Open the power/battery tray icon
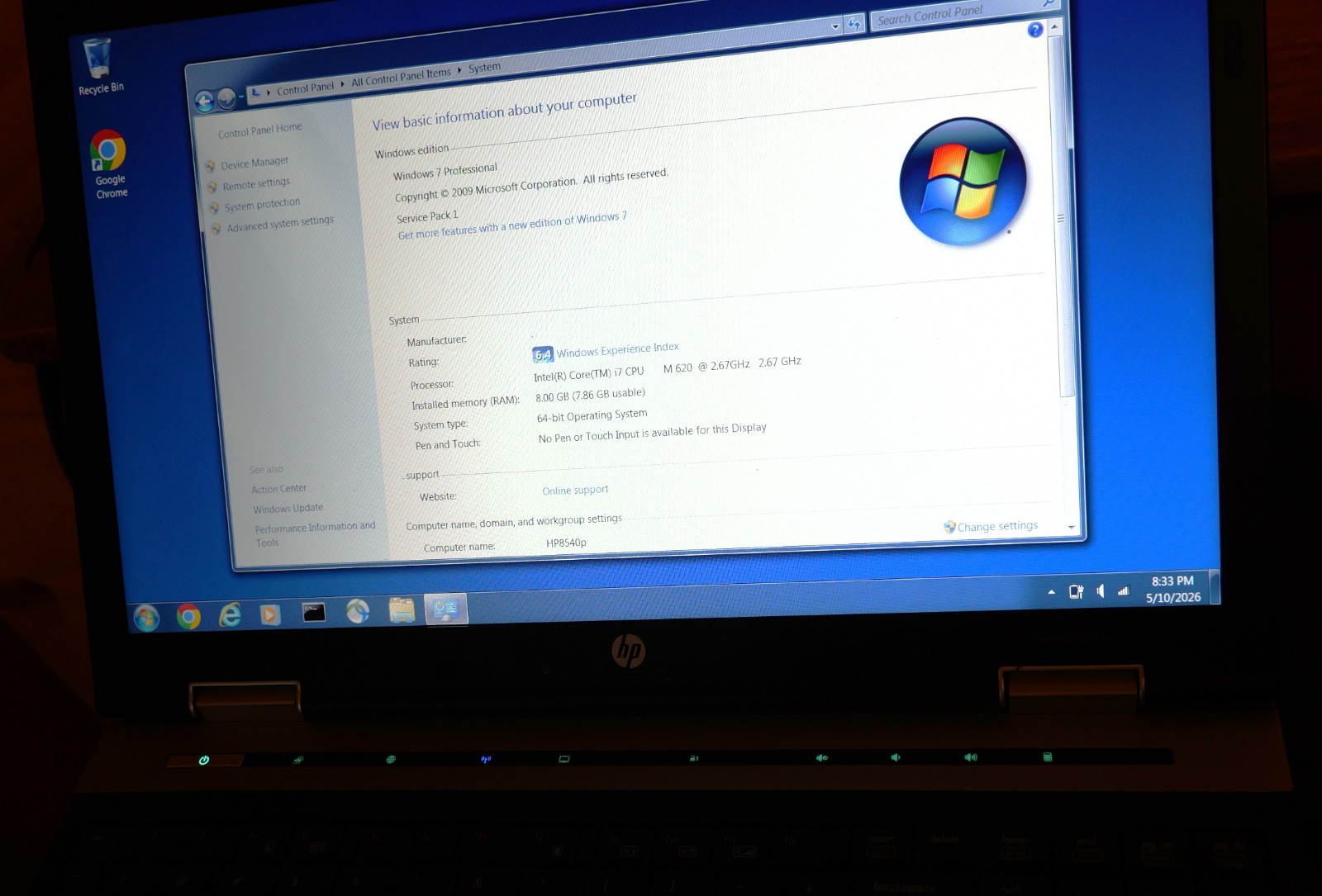Image resolution: width=1322 pixels, height=896 pixels. tap(1076, 591)
